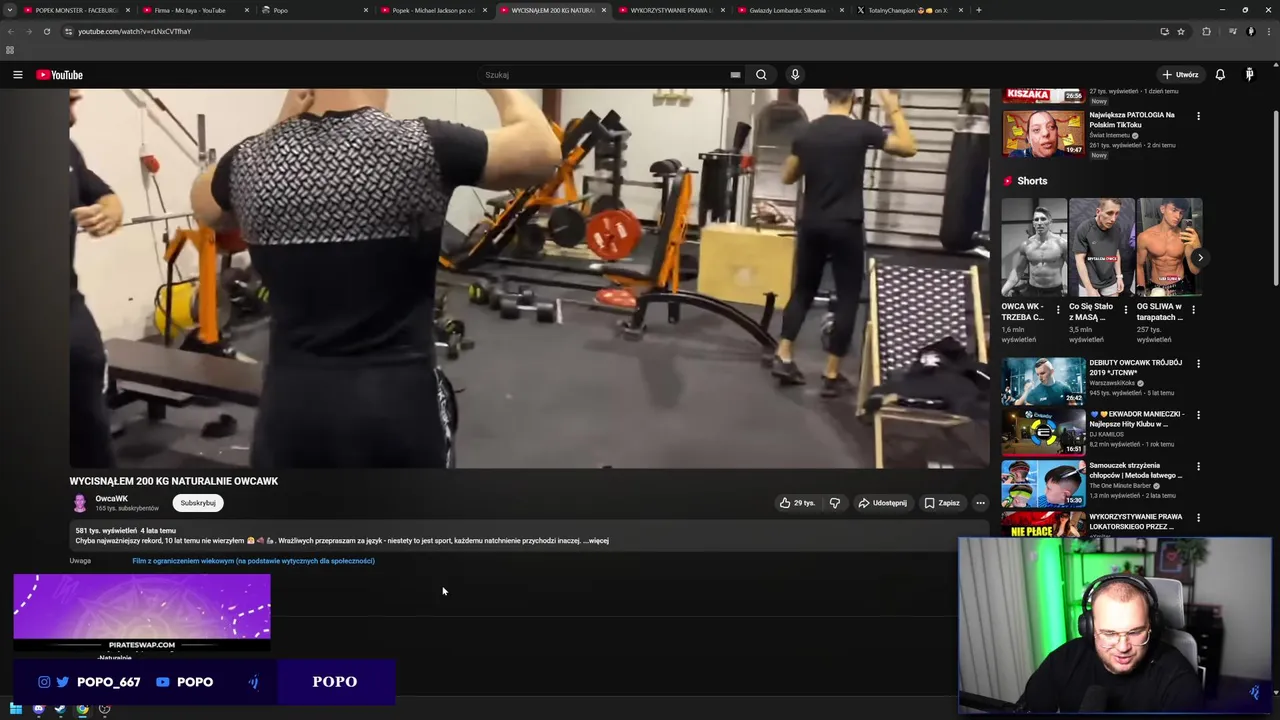Viewport: 1280px width, 720px height.
Task: Open more actions three-dot menu under video
Action: [980, 503]
